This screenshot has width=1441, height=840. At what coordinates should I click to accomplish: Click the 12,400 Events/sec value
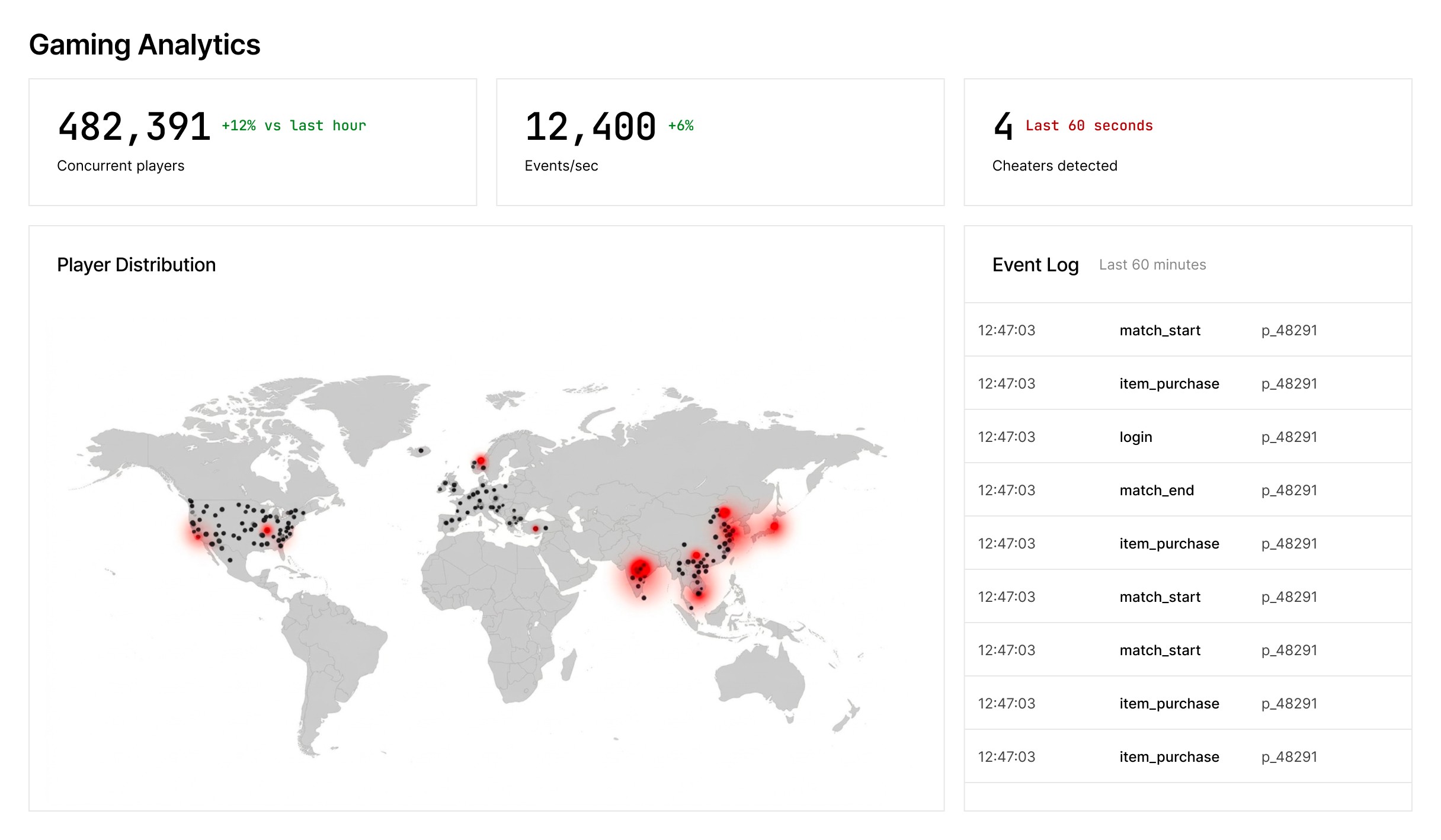click(x=590, y=127)
